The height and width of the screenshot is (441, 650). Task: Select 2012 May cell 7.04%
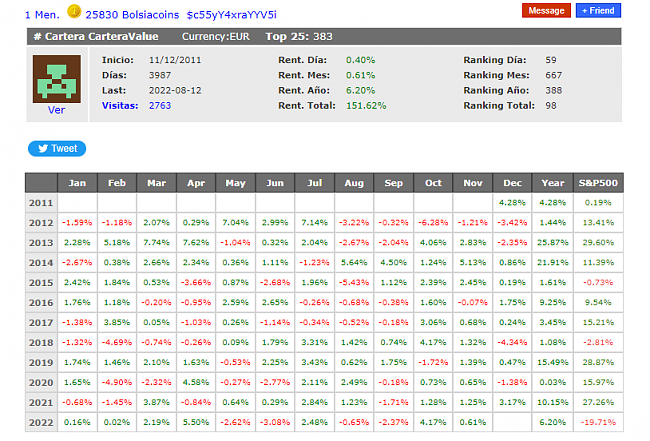(235, 223)
